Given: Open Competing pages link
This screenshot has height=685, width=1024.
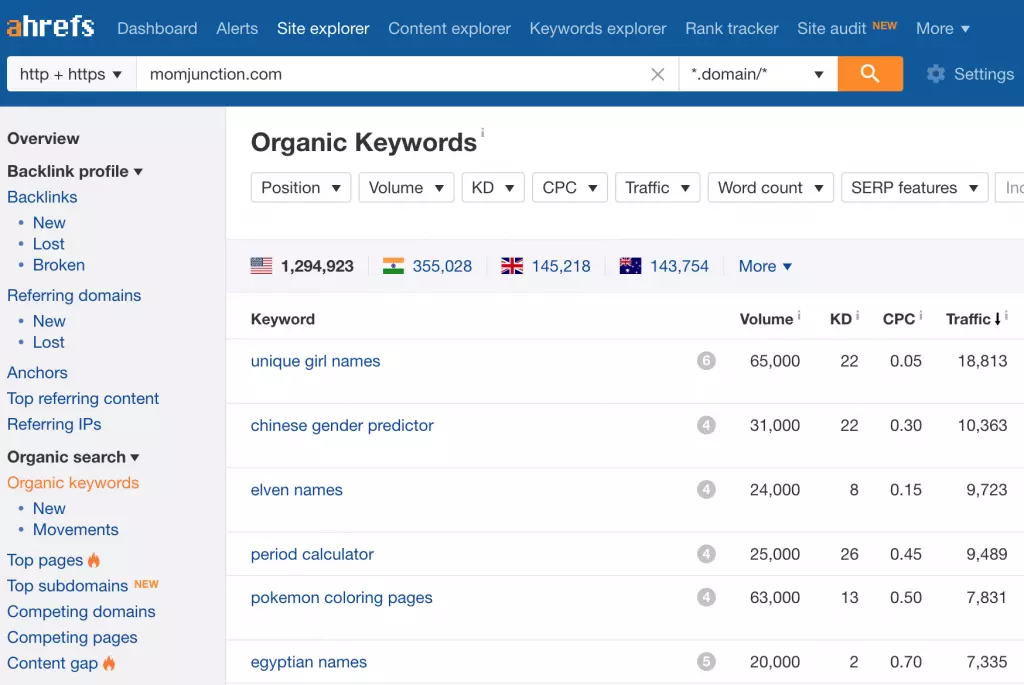Looking at the screenshot, I should [72, 637].
